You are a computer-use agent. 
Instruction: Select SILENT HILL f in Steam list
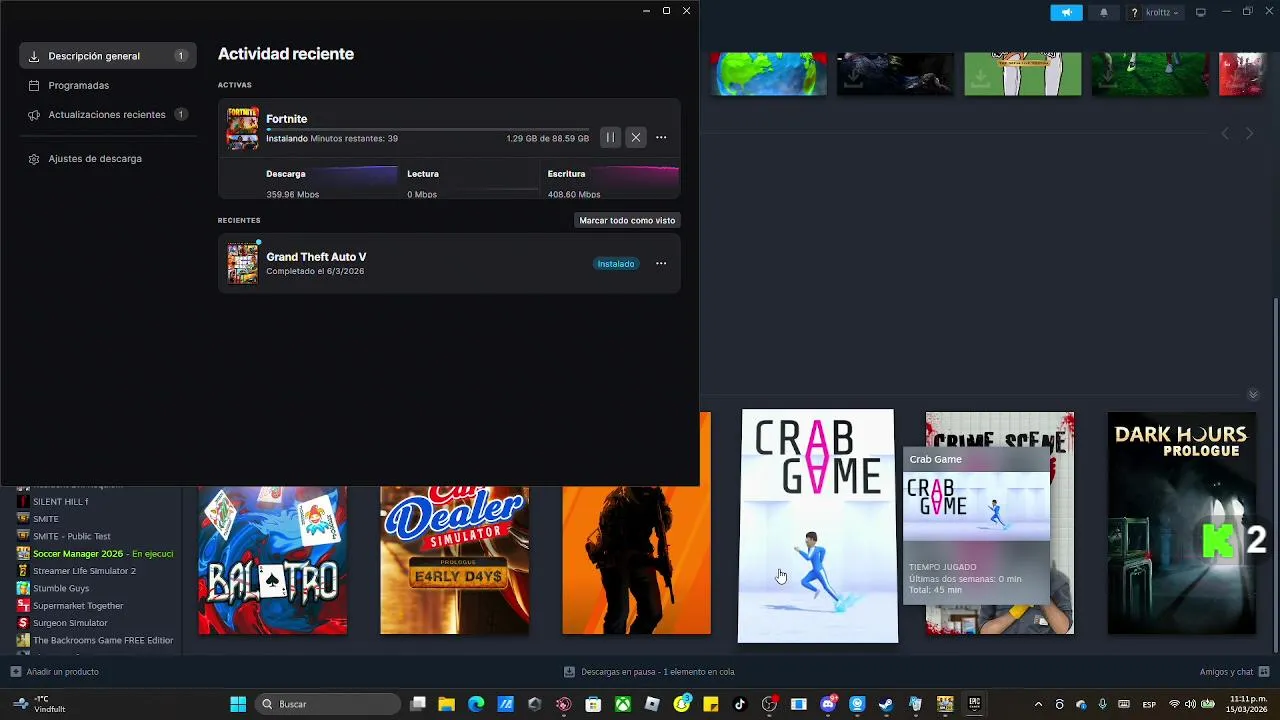click(61, 501)
